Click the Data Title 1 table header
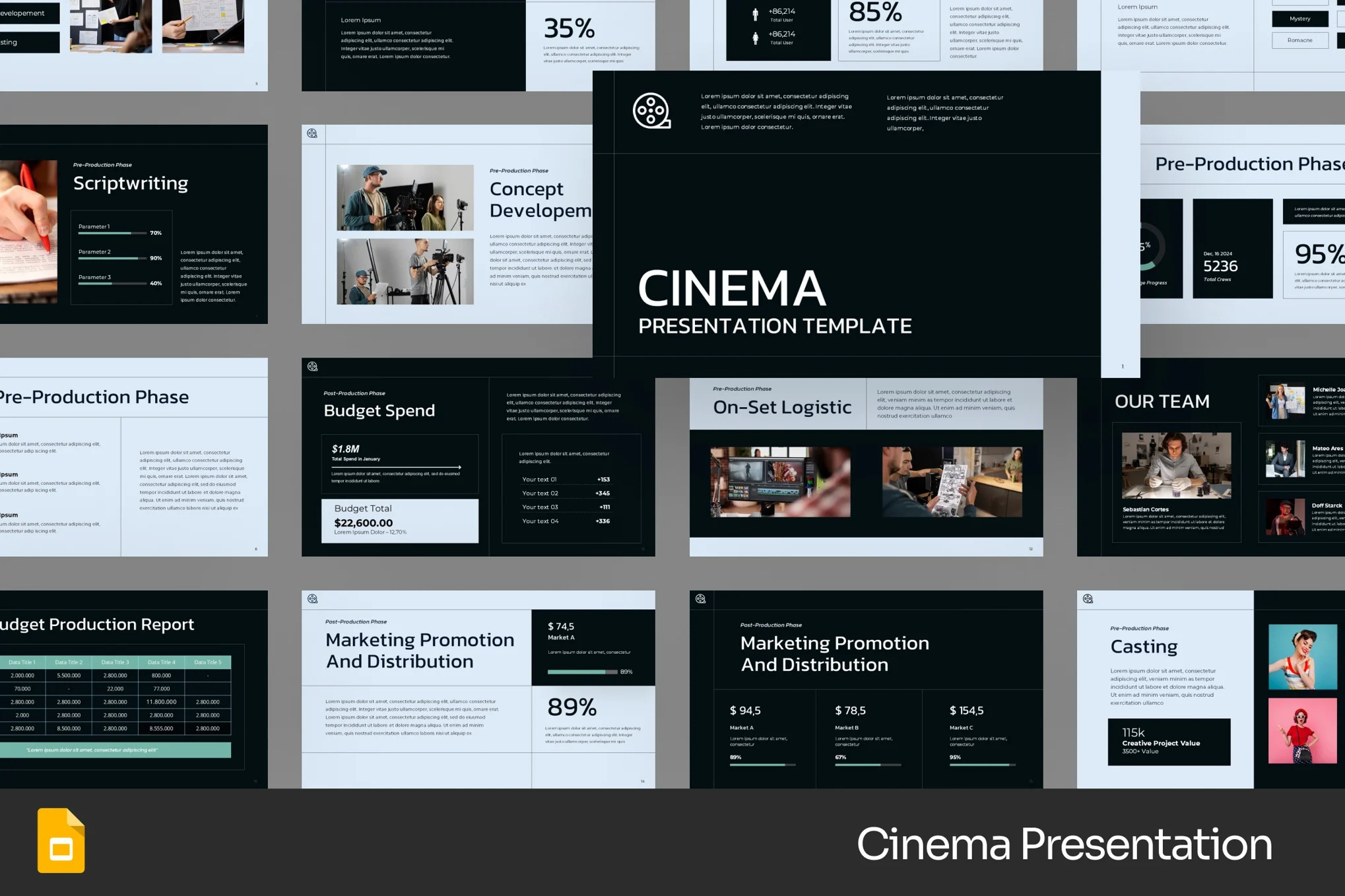The image size is (1345, 896). tap(22, 662)
